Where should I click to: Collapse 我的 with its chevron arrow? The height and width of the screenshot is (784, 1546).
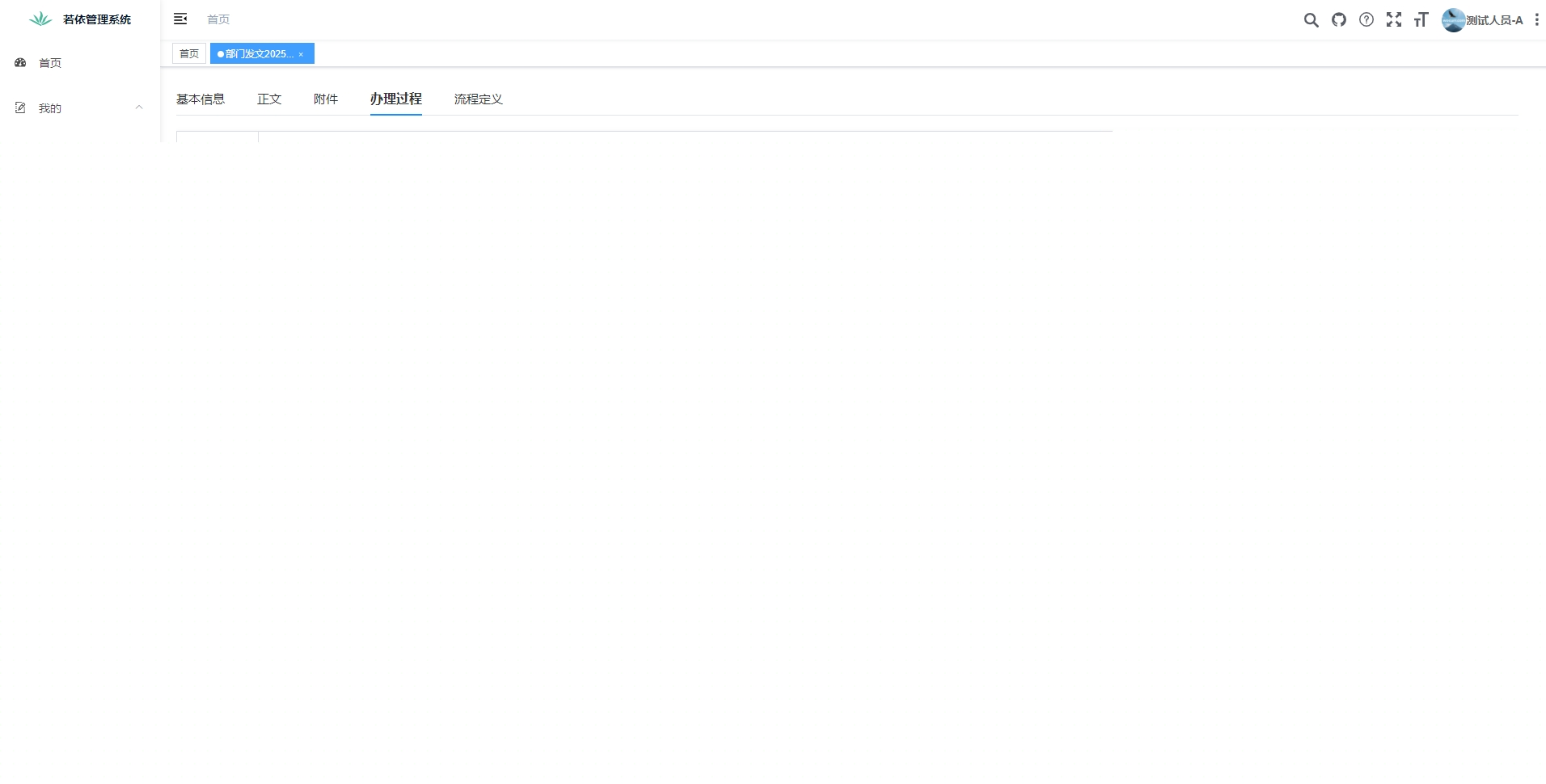coord(139,107)
